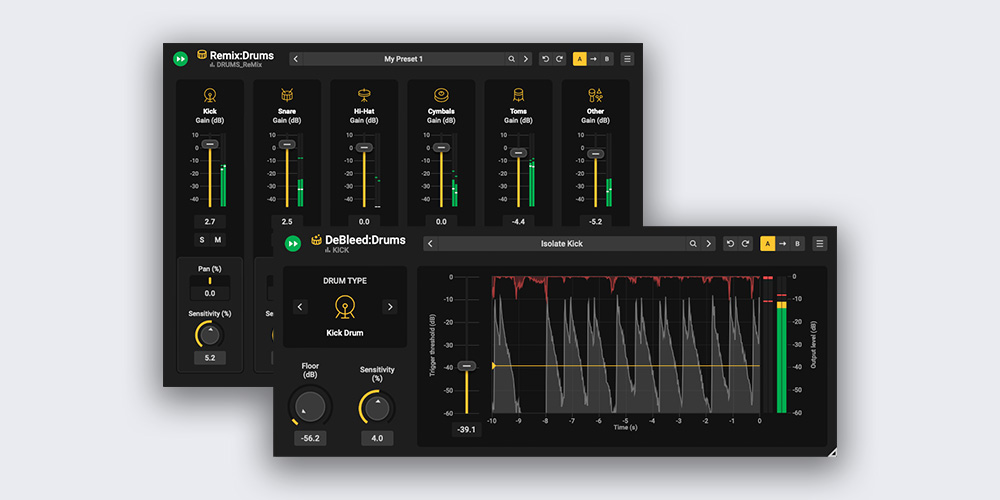1000x500 pixels.
Task: Click the Kick drum icon in Remix:Drums
Action: point(210,95)
